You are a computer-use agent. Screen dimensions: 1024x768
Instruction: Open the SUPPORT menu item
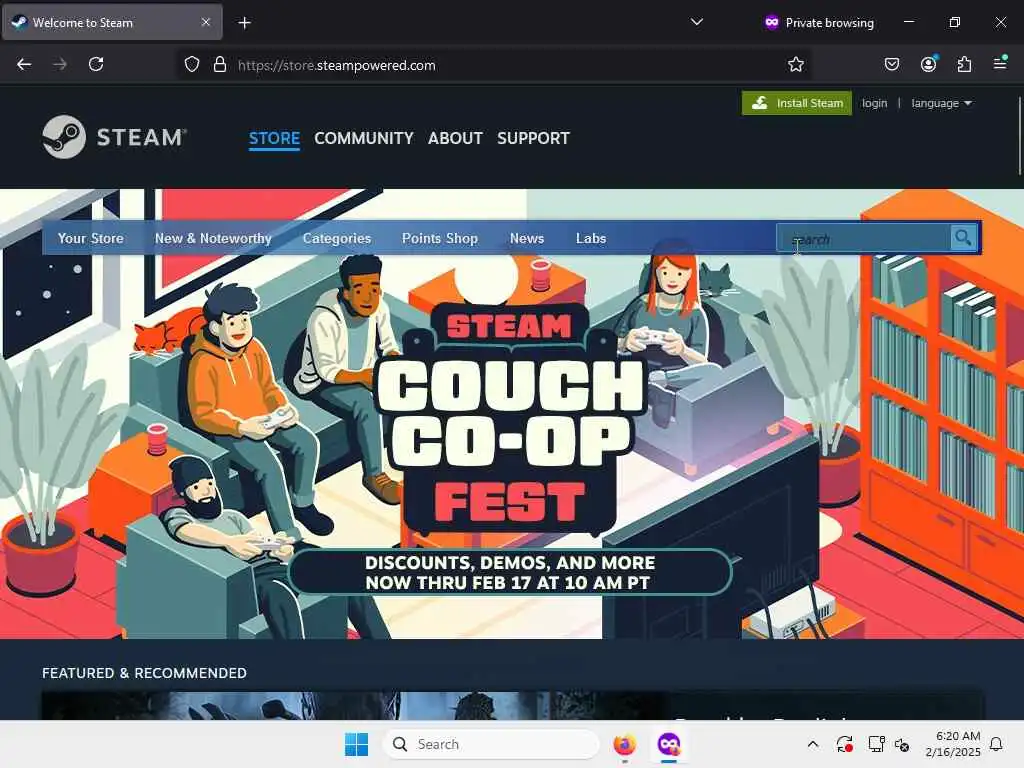pos(534,138)
